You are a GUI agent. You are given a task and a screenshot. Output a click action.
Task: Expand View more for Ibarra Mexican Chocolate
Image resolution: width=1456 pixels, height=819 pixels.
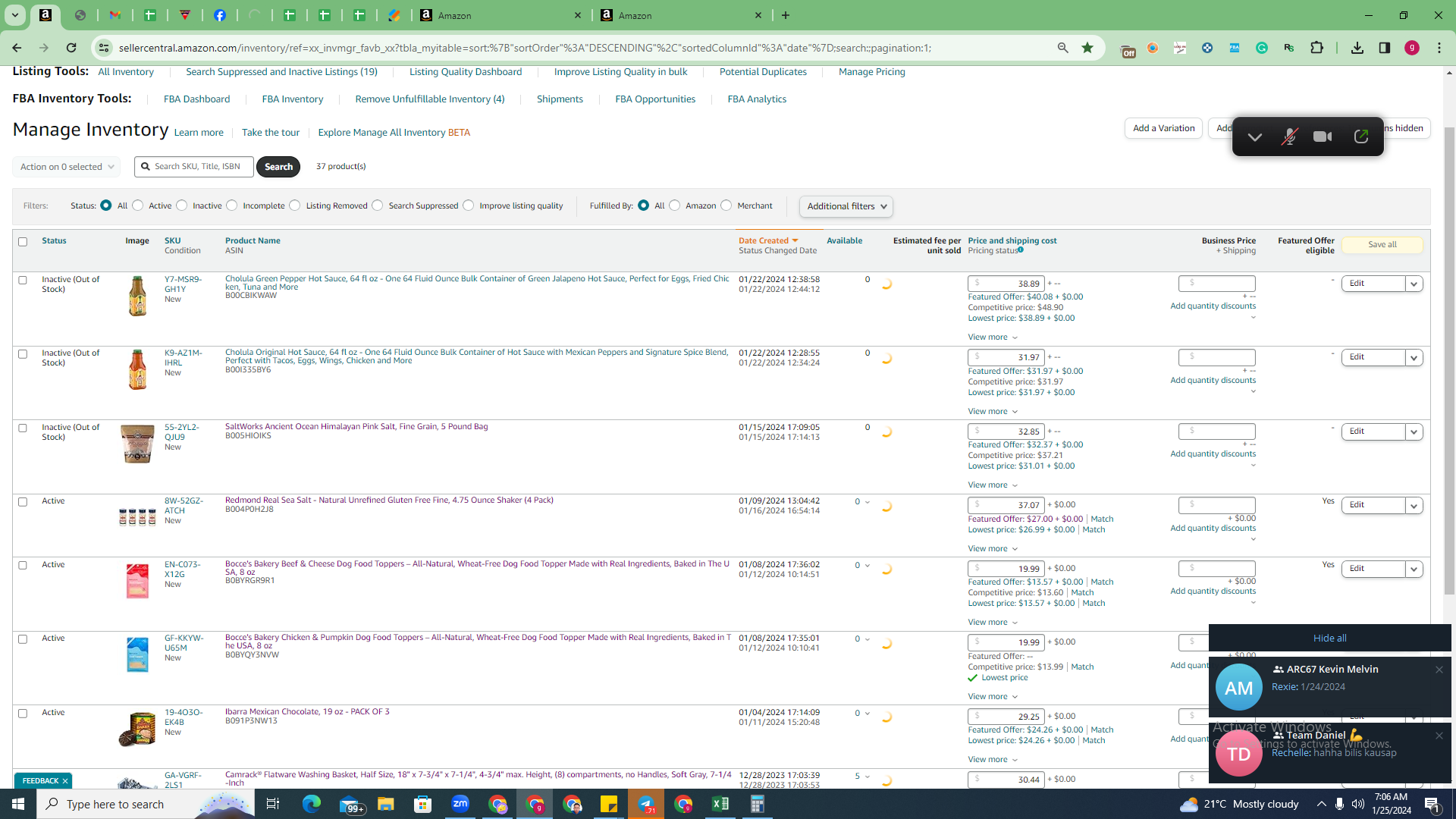click(993, 759)
